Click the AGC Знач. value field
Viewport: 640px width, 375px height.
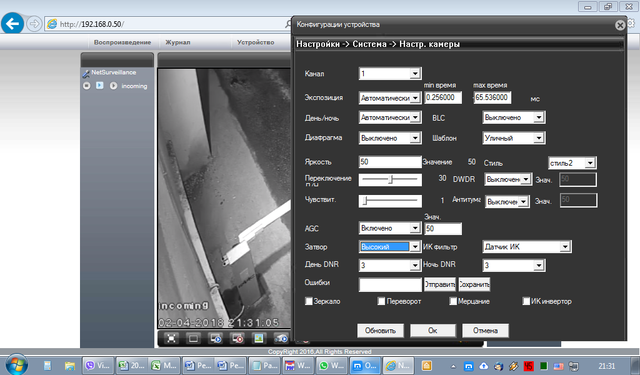point(443,229)
